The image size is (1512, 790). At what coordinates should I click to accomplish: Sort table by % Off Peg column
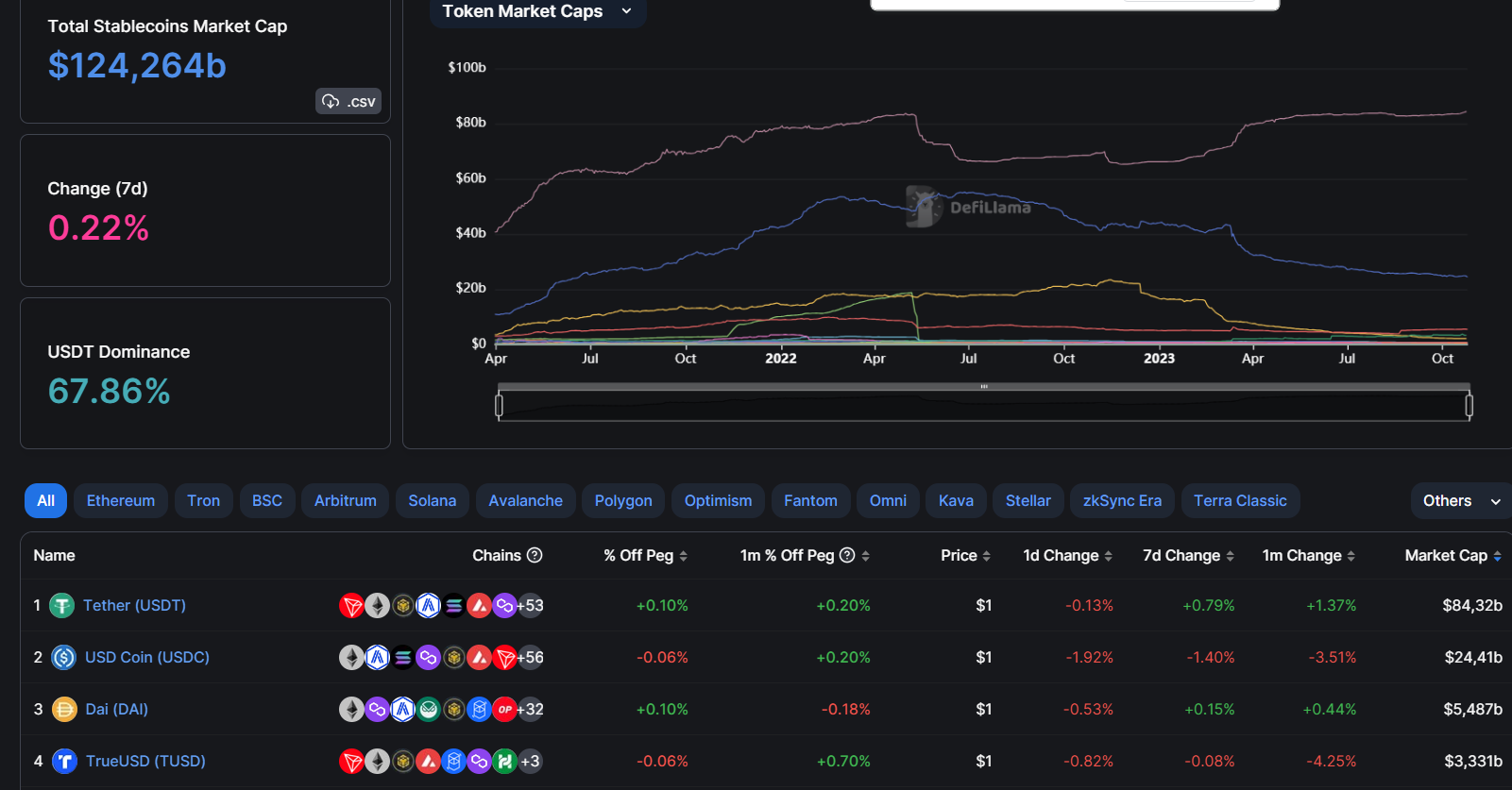646,555
